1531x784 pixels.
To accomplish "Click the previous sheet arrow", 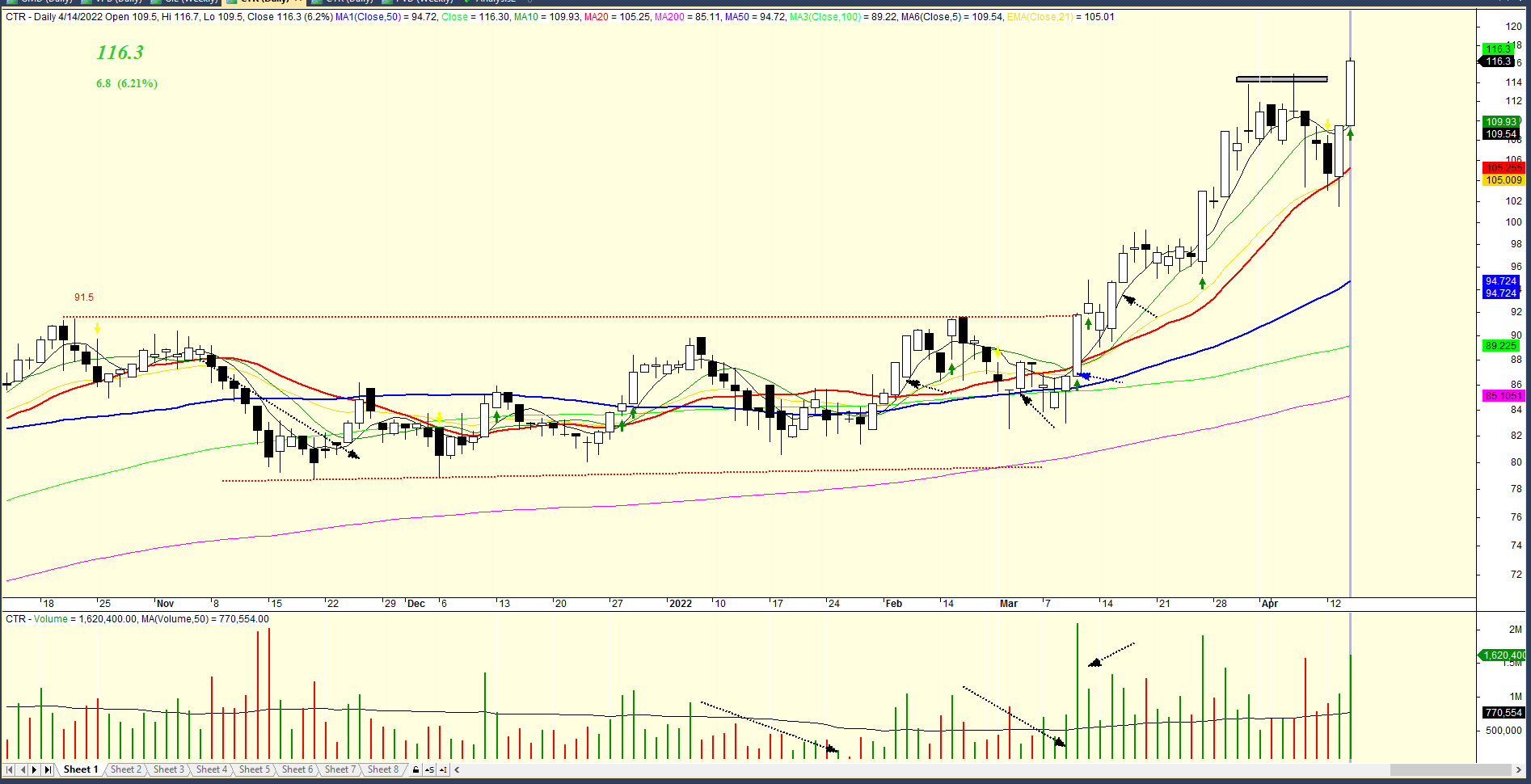I will tap(23, 770).
